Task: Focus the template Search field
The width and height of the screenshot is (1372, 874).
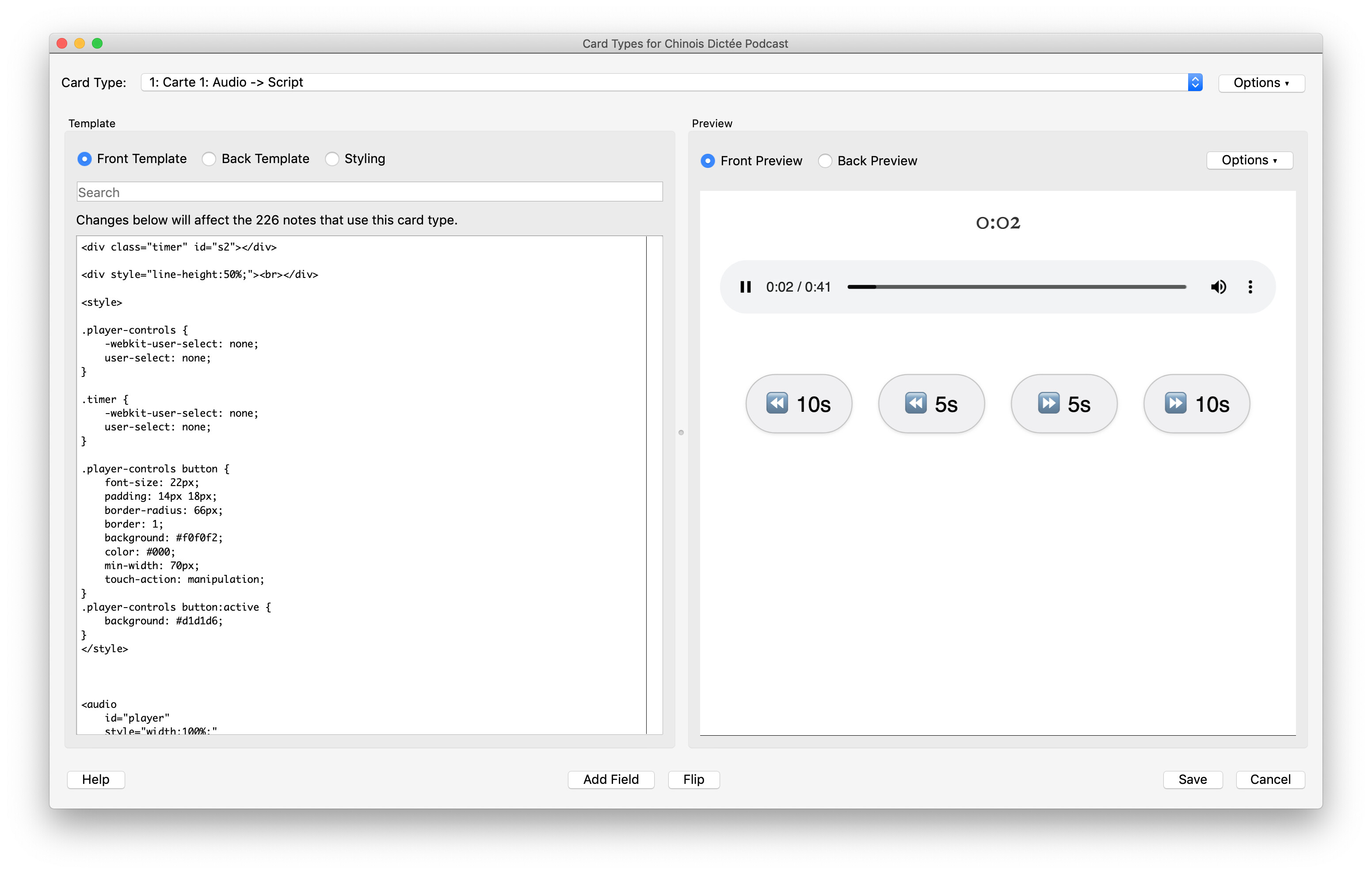Action: pos(369,193)
